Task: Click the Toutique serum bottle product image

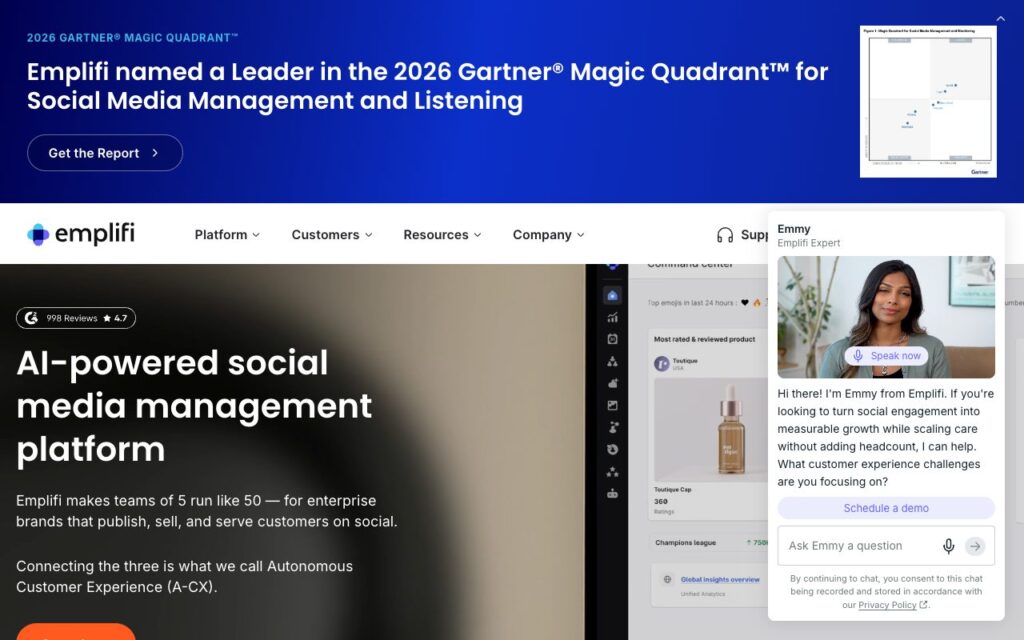Action: click(711, 429)
